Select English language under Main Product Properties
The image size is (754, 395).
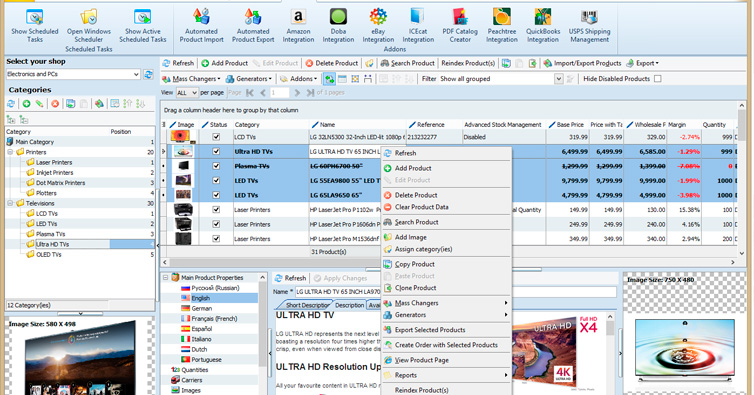point(201,298)
